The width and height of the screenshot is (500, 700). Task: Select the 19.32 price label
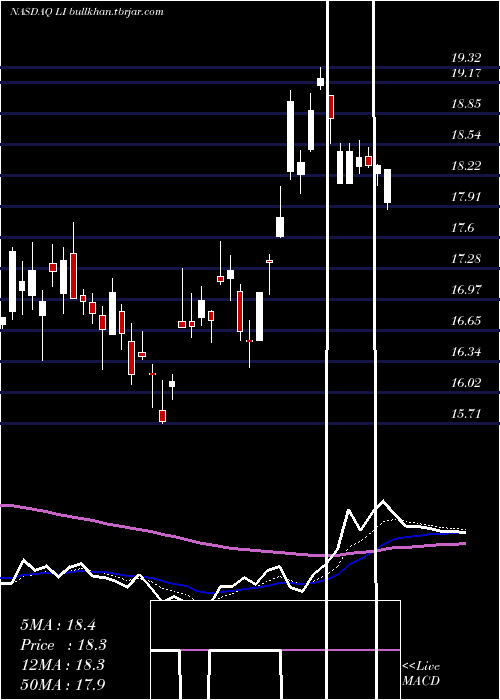click(466, 58)
